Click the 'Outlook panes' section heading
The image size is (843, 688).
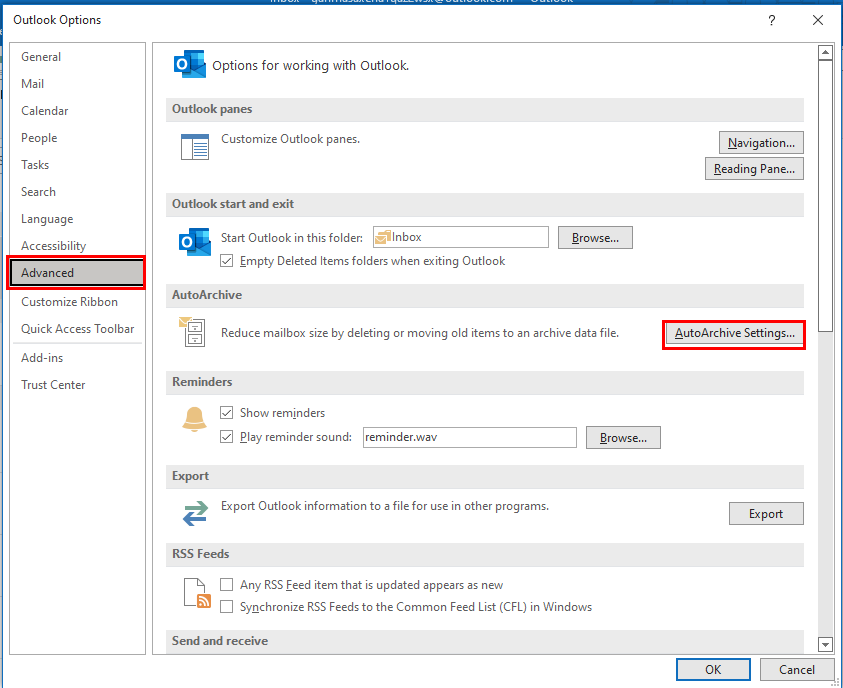(212, 109)
